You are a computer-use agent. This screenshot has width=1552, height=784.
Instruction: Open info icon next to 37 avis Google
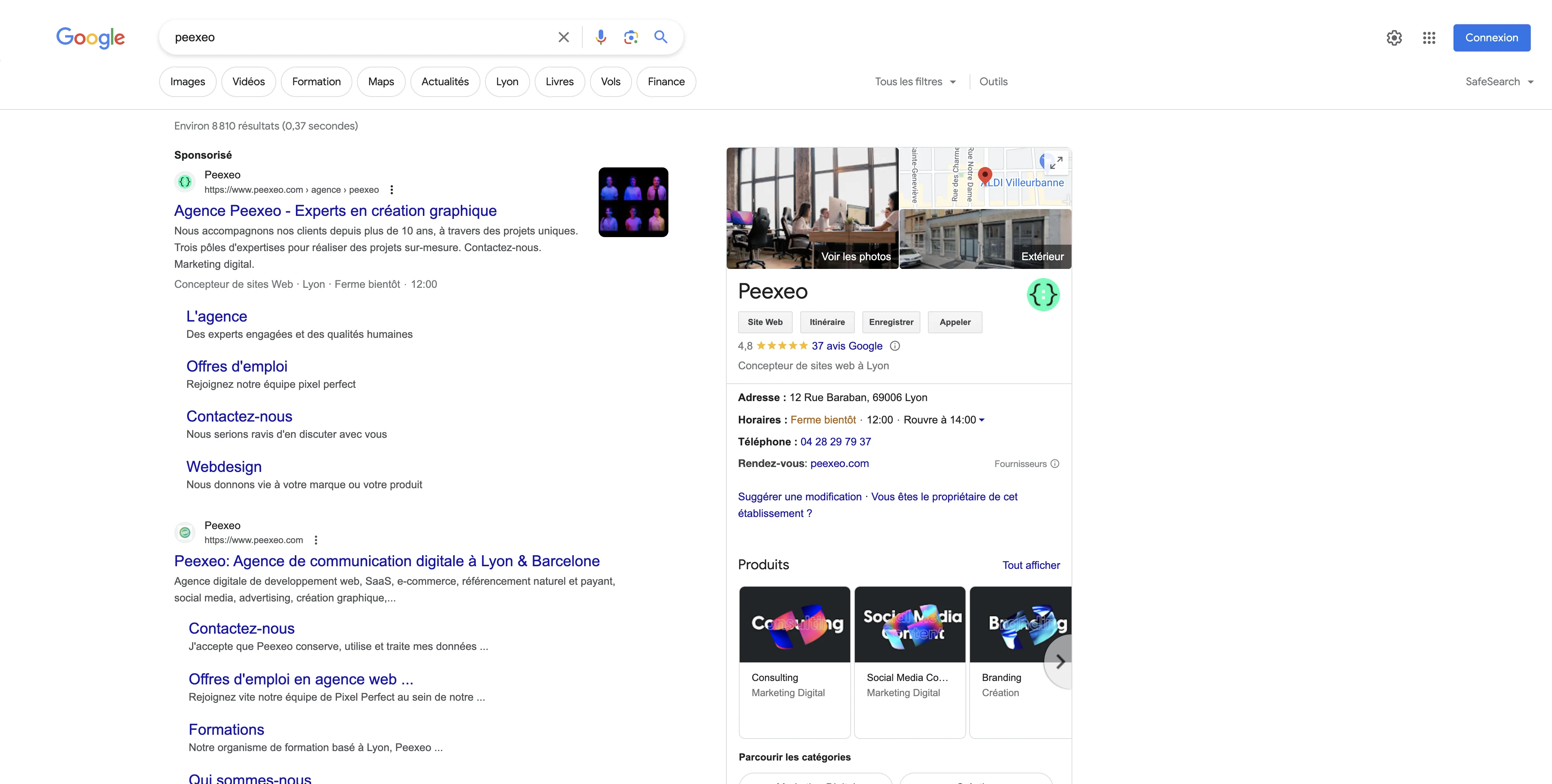click(x=895, y=346)
